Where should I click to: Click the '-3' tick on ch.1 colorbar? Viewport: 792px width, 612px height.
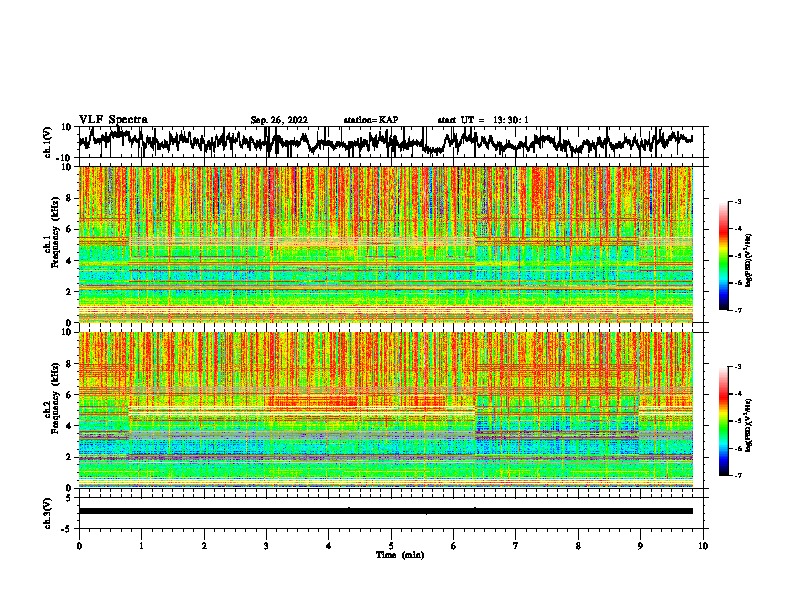(x=737, y=202)
